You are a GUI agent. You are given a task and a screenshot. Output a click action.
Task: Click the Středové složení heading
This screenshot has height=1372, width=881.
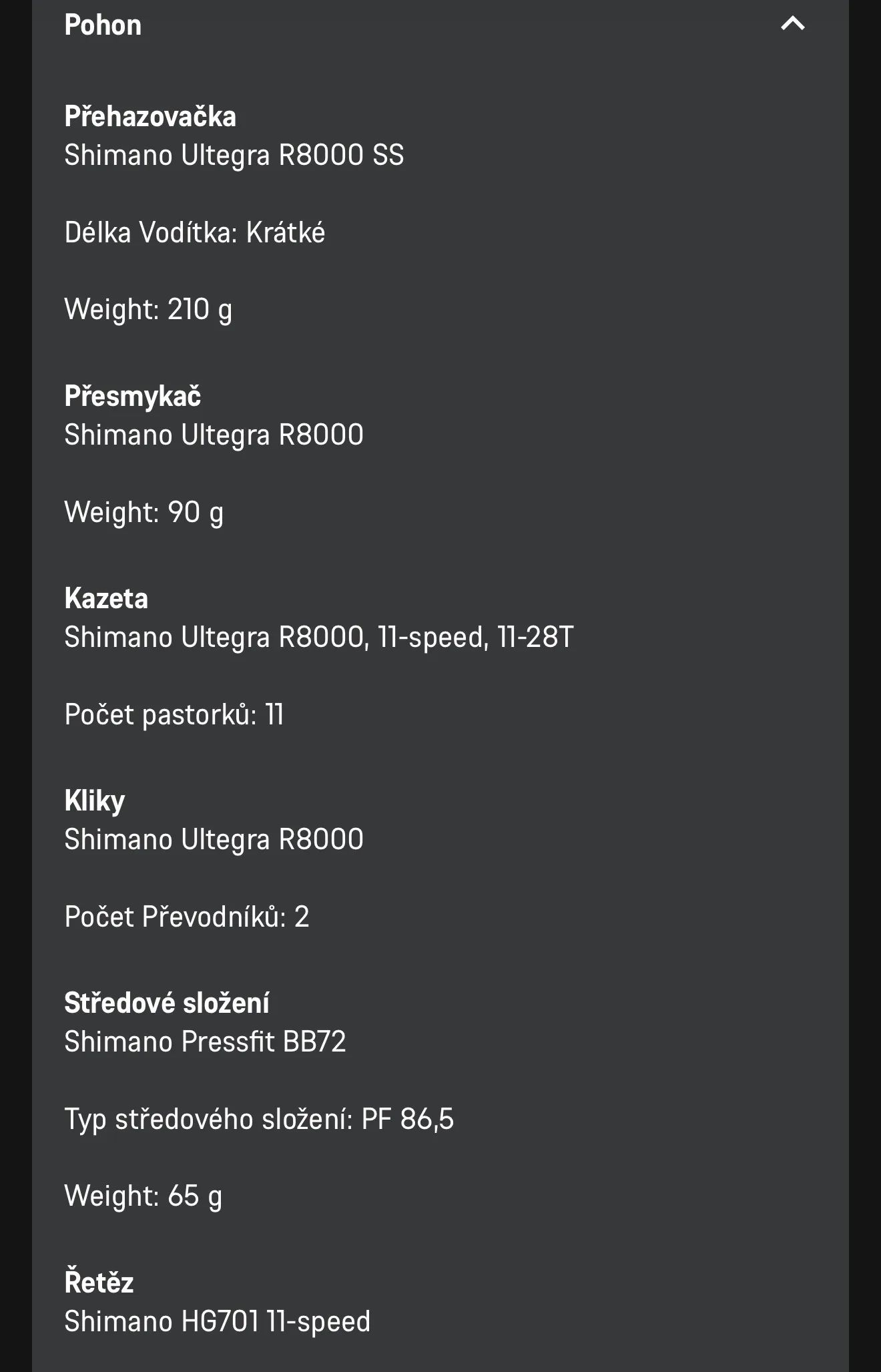tap(167, 1003)
